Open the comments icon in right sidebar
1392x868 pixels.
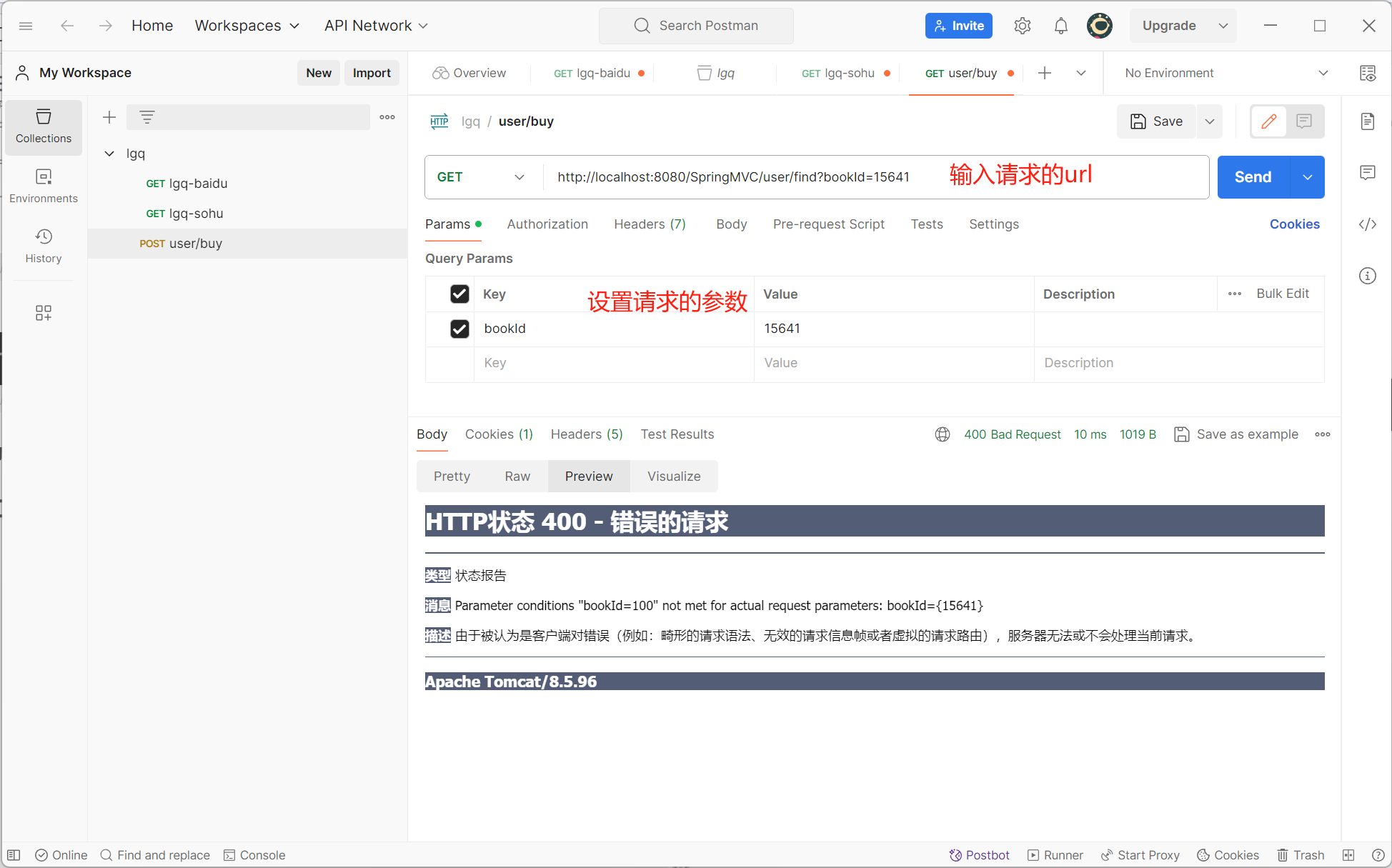tap(1368, 173)
